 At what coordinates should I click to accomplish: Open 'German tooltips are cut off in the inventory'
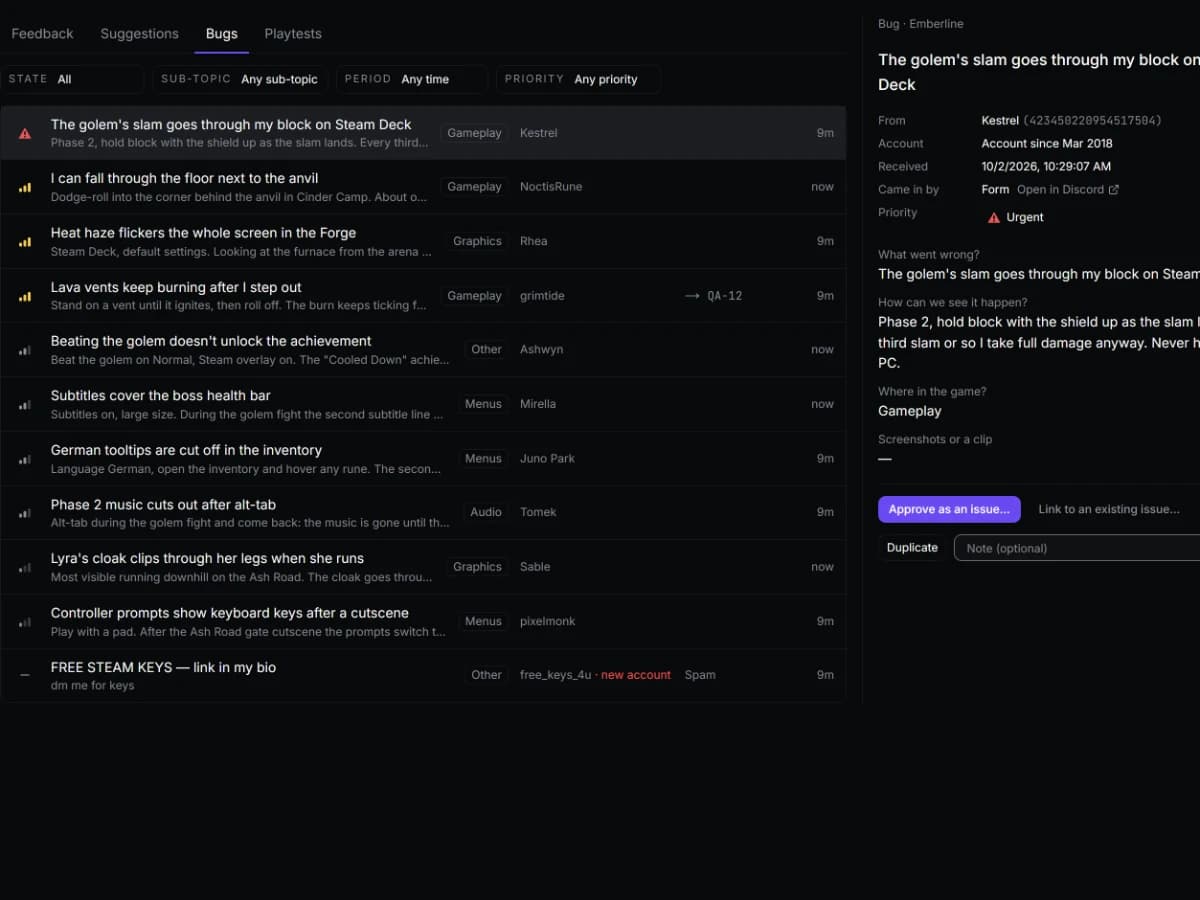click(423, 459)
